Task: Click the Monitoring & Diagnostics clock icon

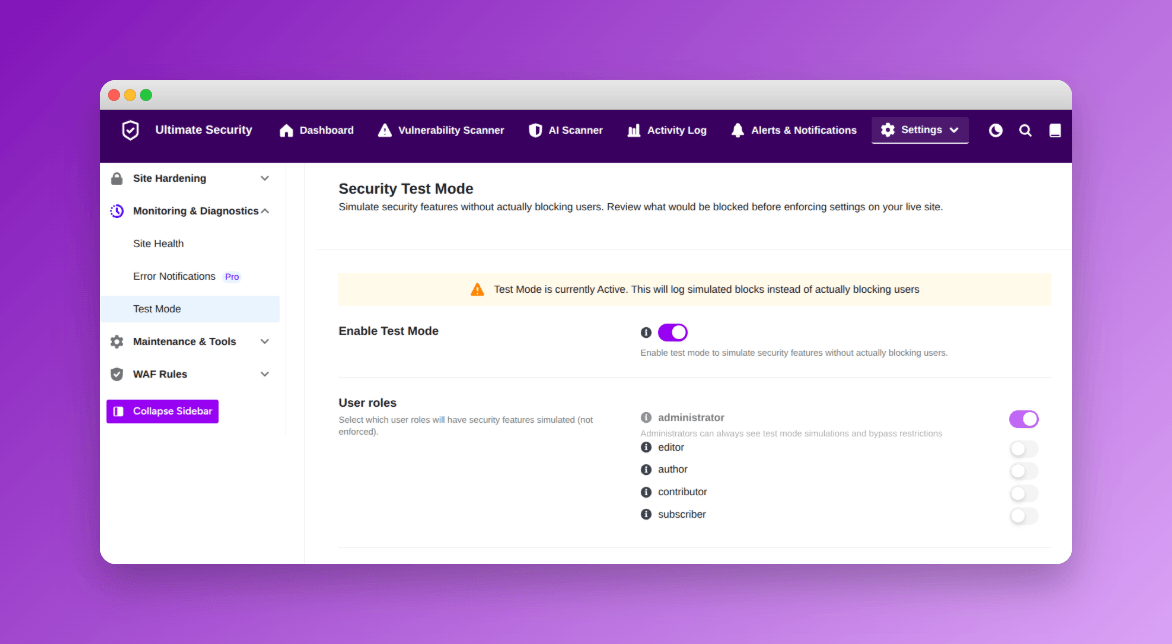Action: [117, 211]
